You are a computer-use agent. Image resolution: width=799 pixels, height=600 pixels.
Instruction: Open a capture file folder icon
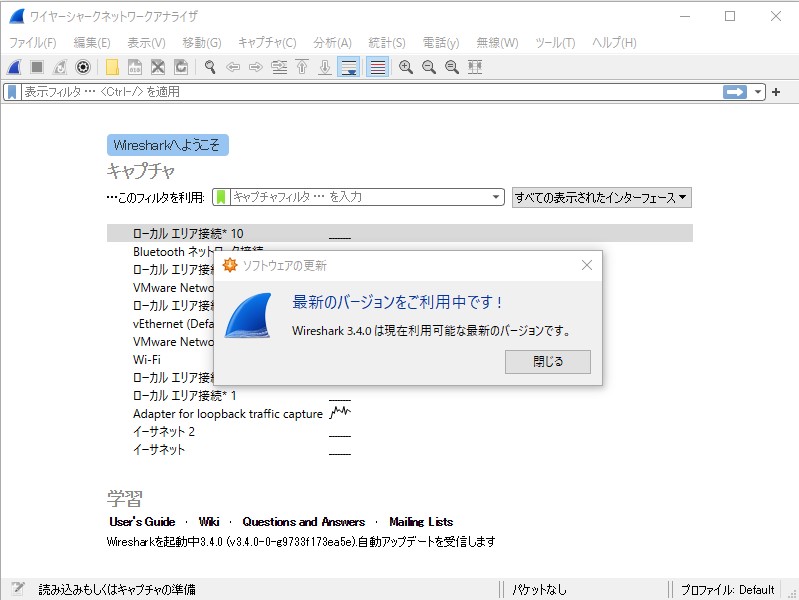112,67
